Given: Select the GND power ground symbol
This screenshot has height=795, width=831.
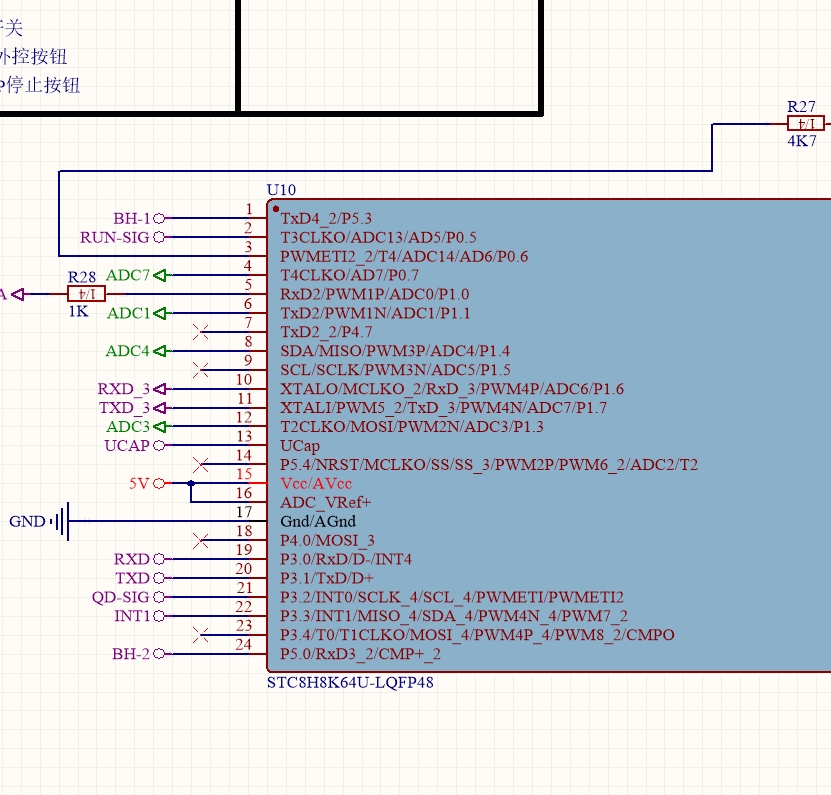Looking at the screenshot, I should [39, 522].
